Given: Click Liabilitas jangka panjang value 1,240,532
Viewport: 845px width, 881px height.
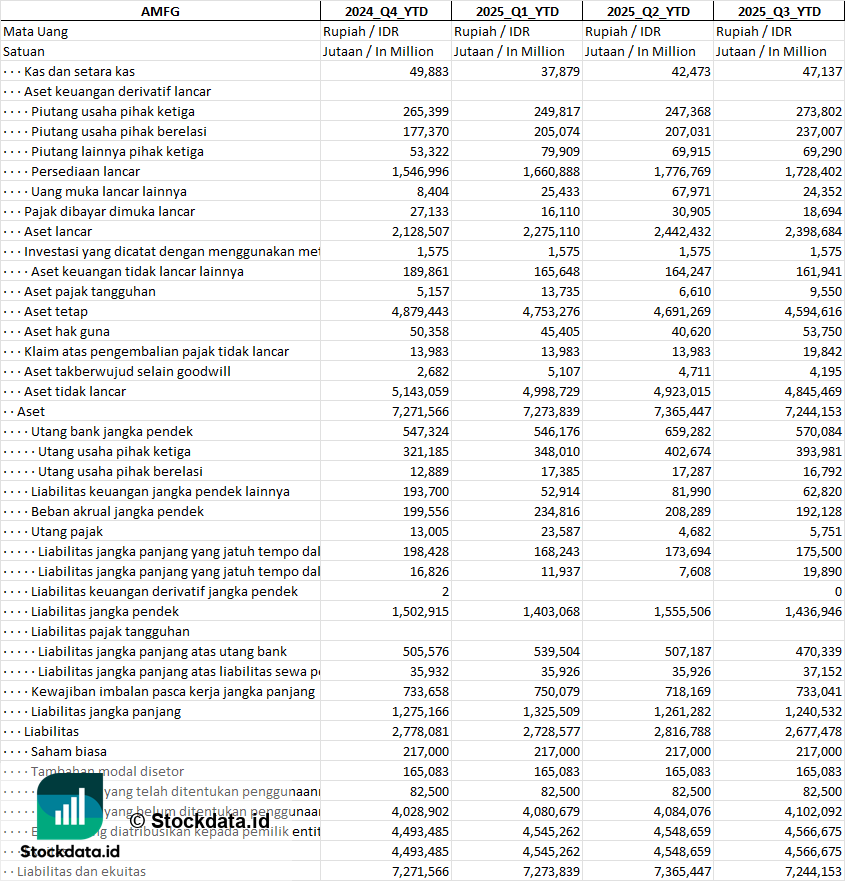Looking at the screenshot, I should coord(814,711).
